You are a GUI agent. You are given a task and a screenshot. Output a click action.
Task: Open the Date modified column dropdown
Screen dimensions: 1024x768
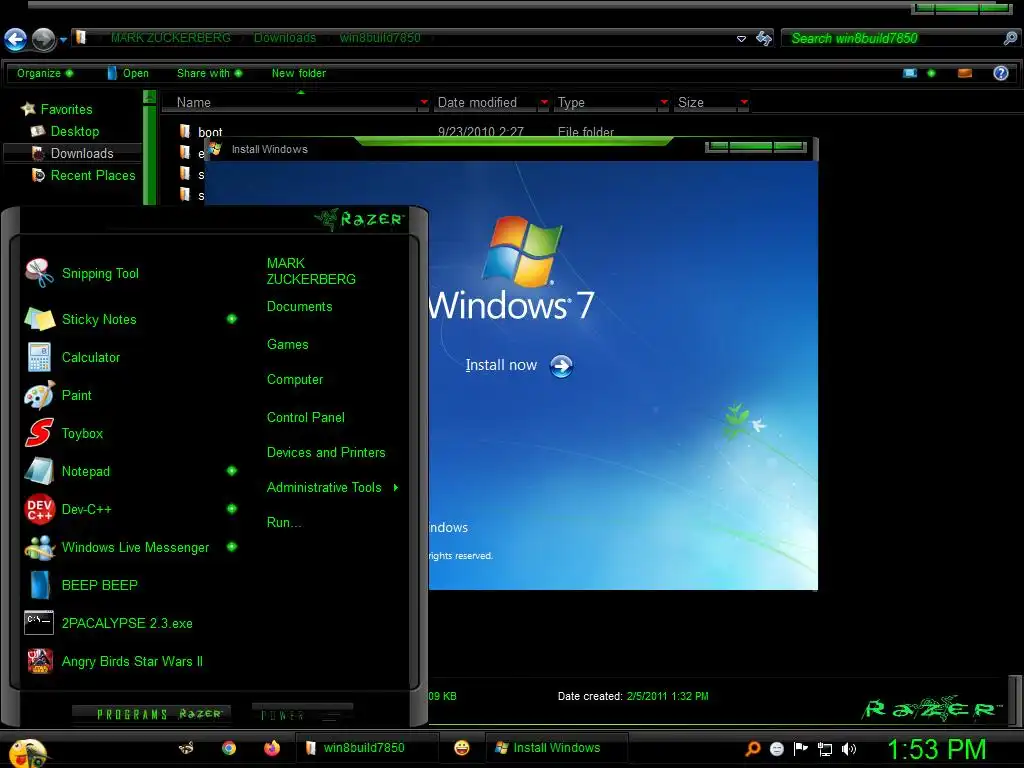544,102
